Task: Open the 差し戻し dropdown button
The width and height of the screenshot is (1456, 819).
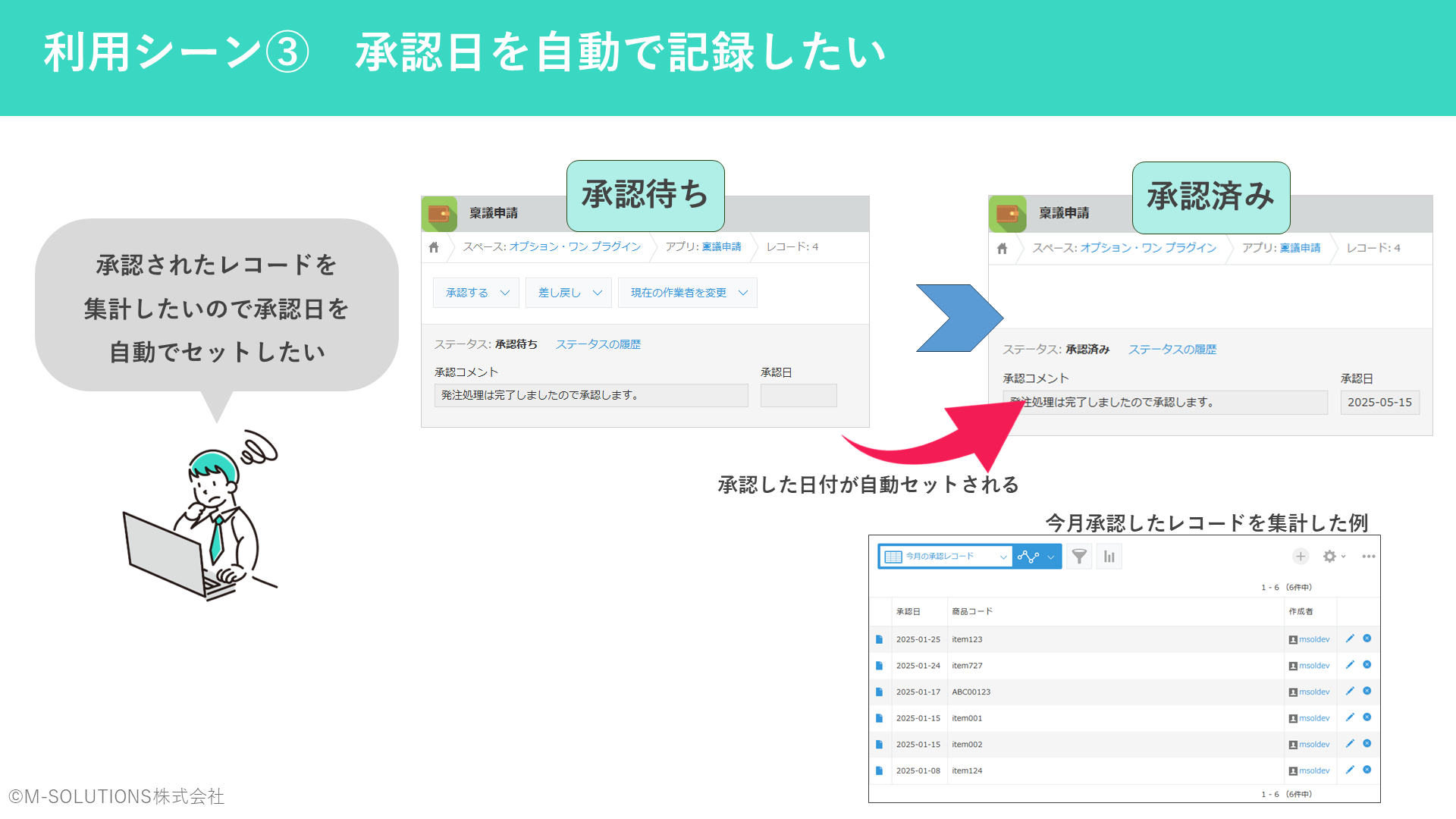Action: tap(569, 293)
